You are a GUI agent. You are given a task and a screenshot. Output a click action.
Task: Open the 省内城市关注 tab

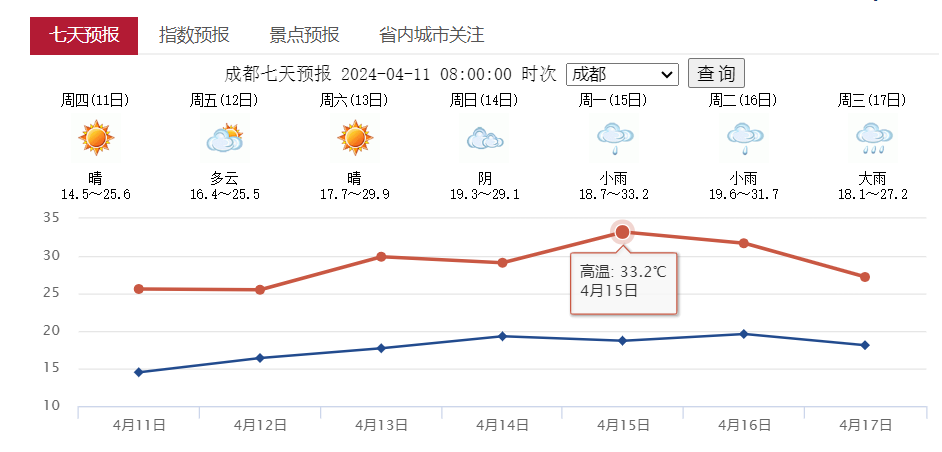pyautogui.click(x=431, y=35)
